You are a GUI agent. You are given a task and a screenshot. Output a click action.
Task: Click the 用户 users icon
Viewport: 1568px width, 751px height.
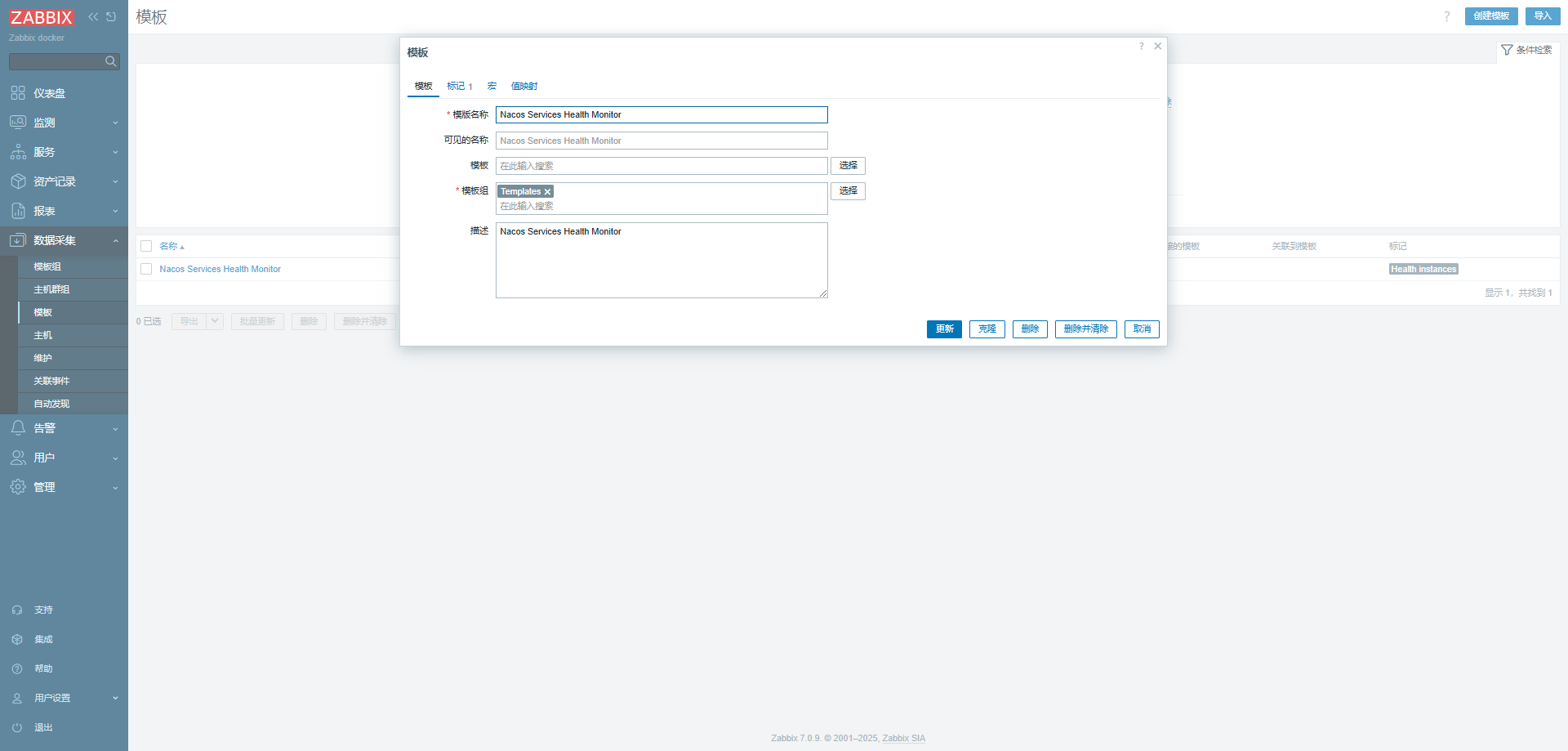(x=18, y=458)
